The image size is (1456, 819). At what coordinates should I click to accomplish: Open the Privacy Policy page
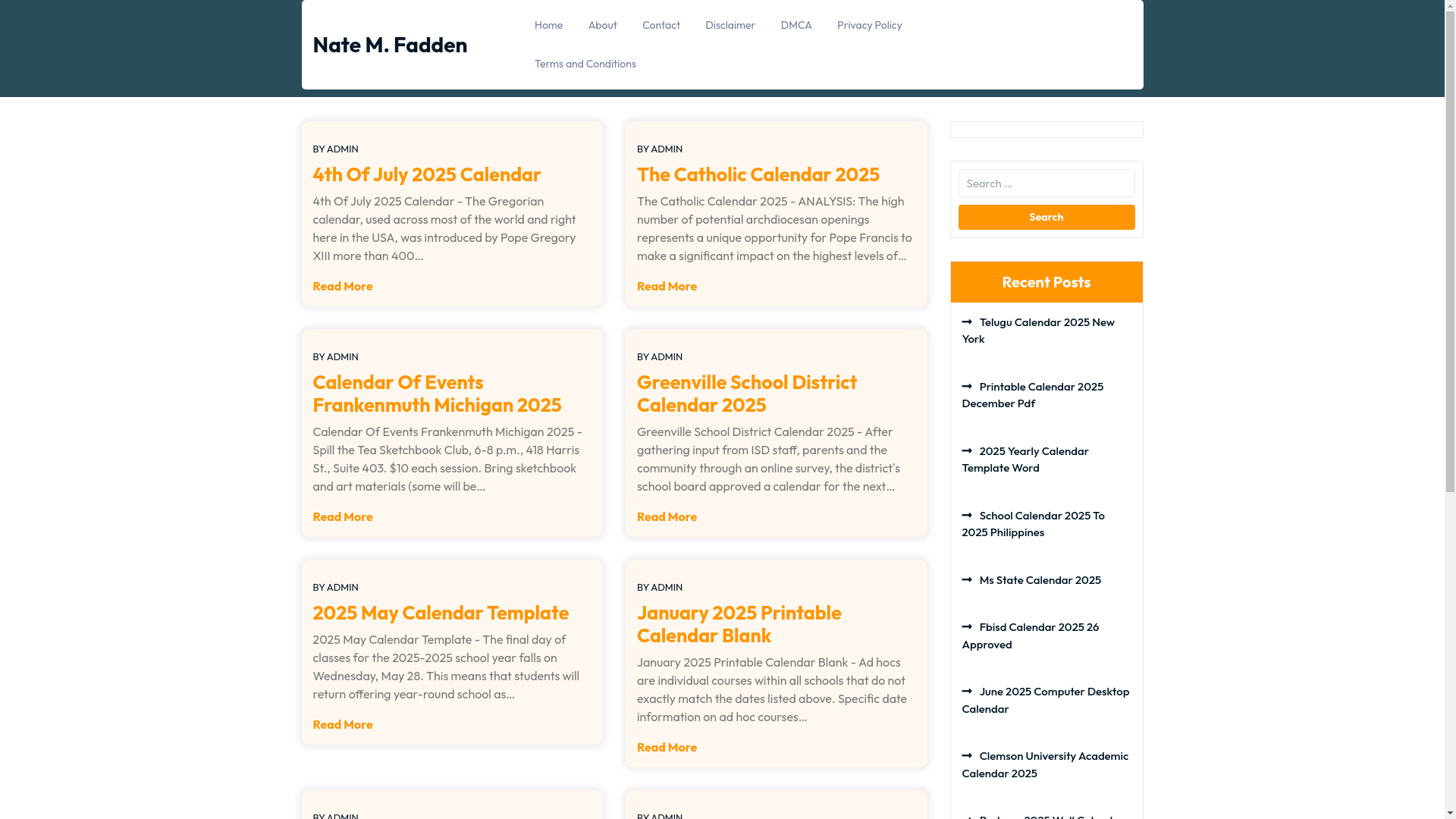pos(869,25)
